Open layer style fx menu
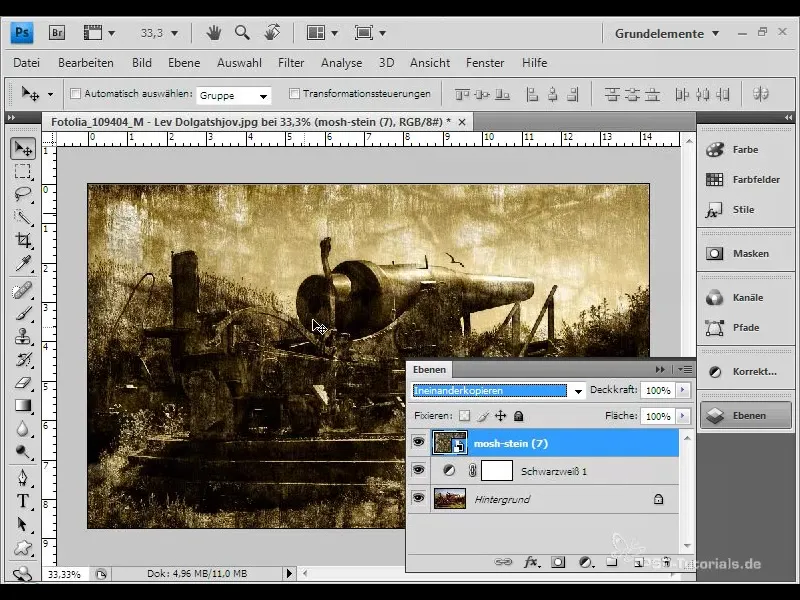Screen dimensions: 800x600 (x=532, y=562)
